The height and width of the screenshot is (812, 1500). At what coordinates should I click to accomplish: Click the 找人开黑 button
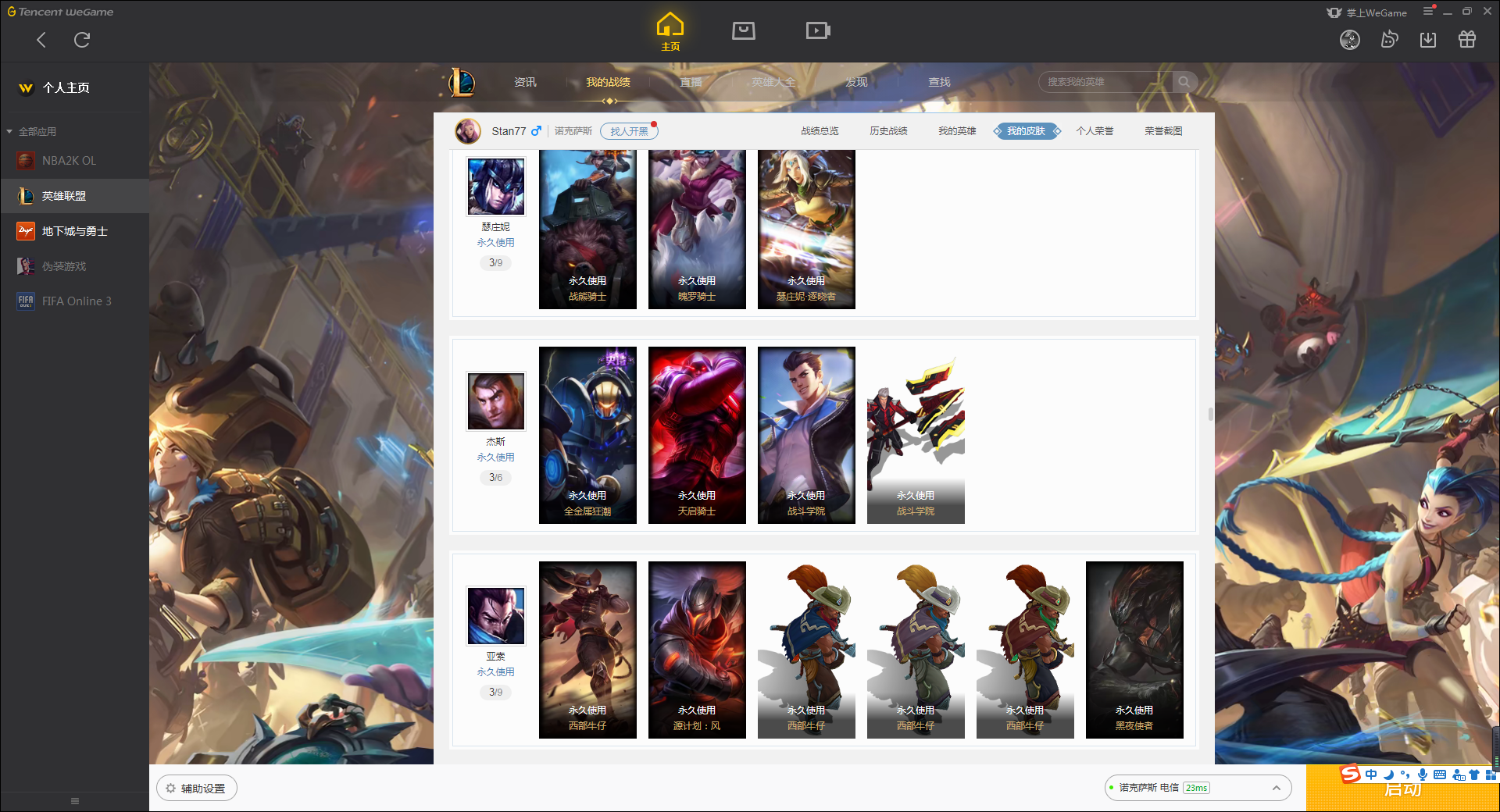[x=629, y=131]
